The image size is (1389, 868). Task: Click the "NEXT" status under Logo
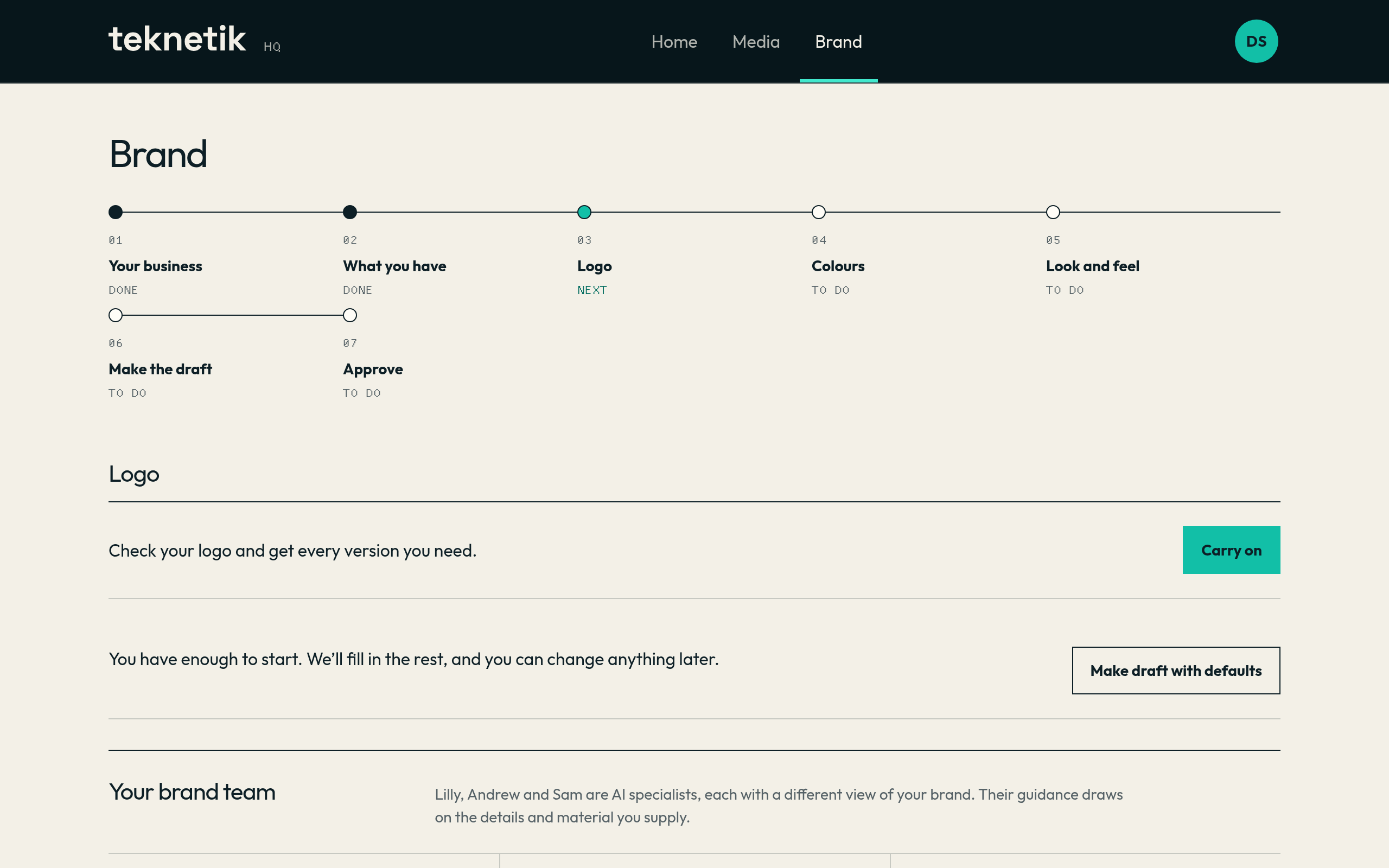tap(592, 290)
